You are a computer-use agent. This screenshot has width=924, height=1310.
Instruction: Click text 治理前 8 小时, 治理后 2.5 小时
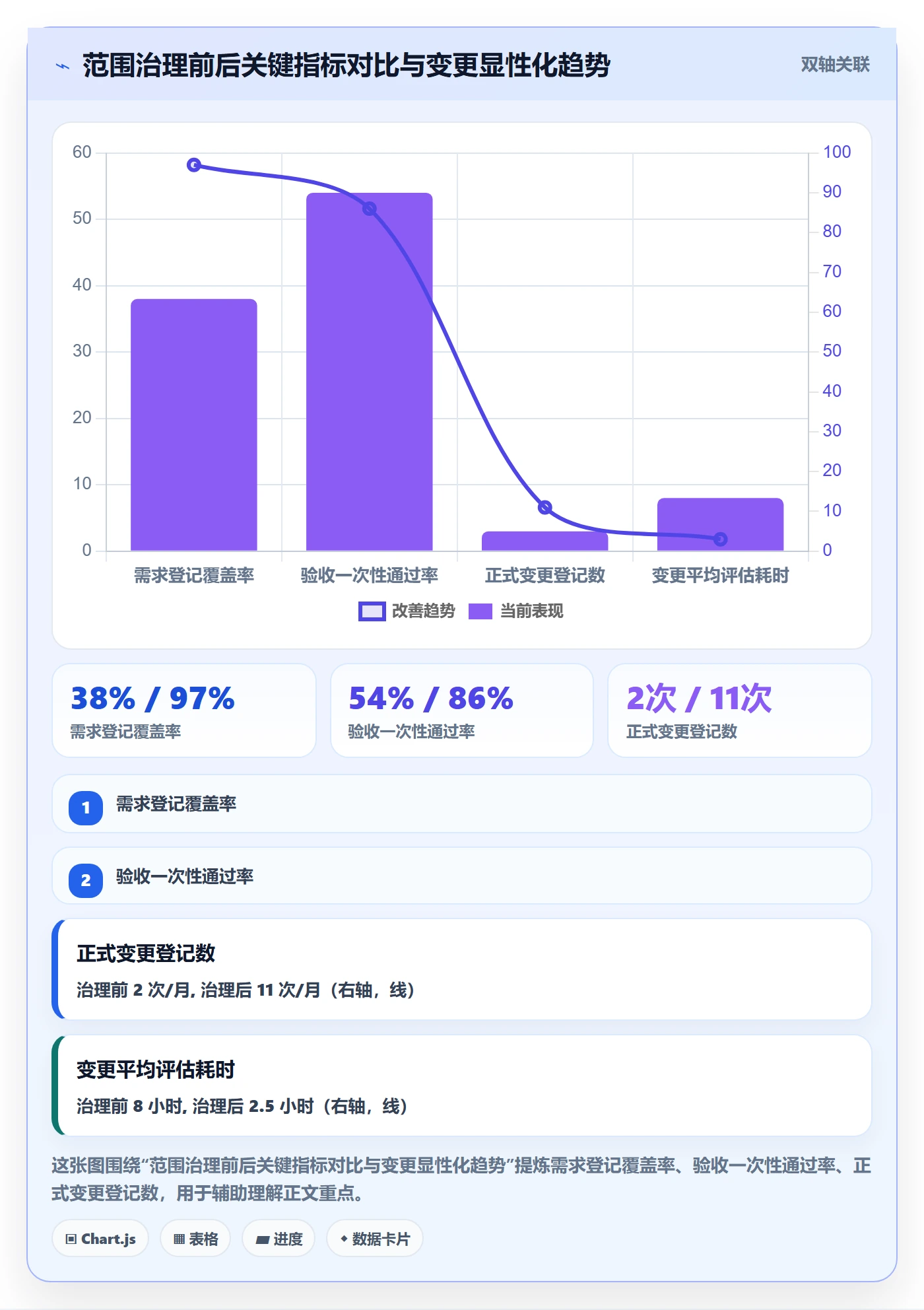[x=195, y=1106]
